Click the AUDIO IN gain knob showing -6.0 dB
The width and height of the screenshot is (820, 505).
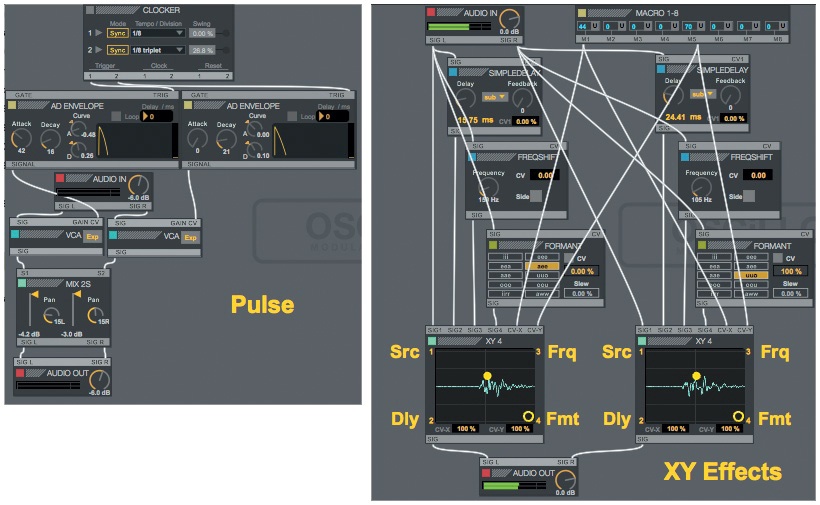point(139,185)
